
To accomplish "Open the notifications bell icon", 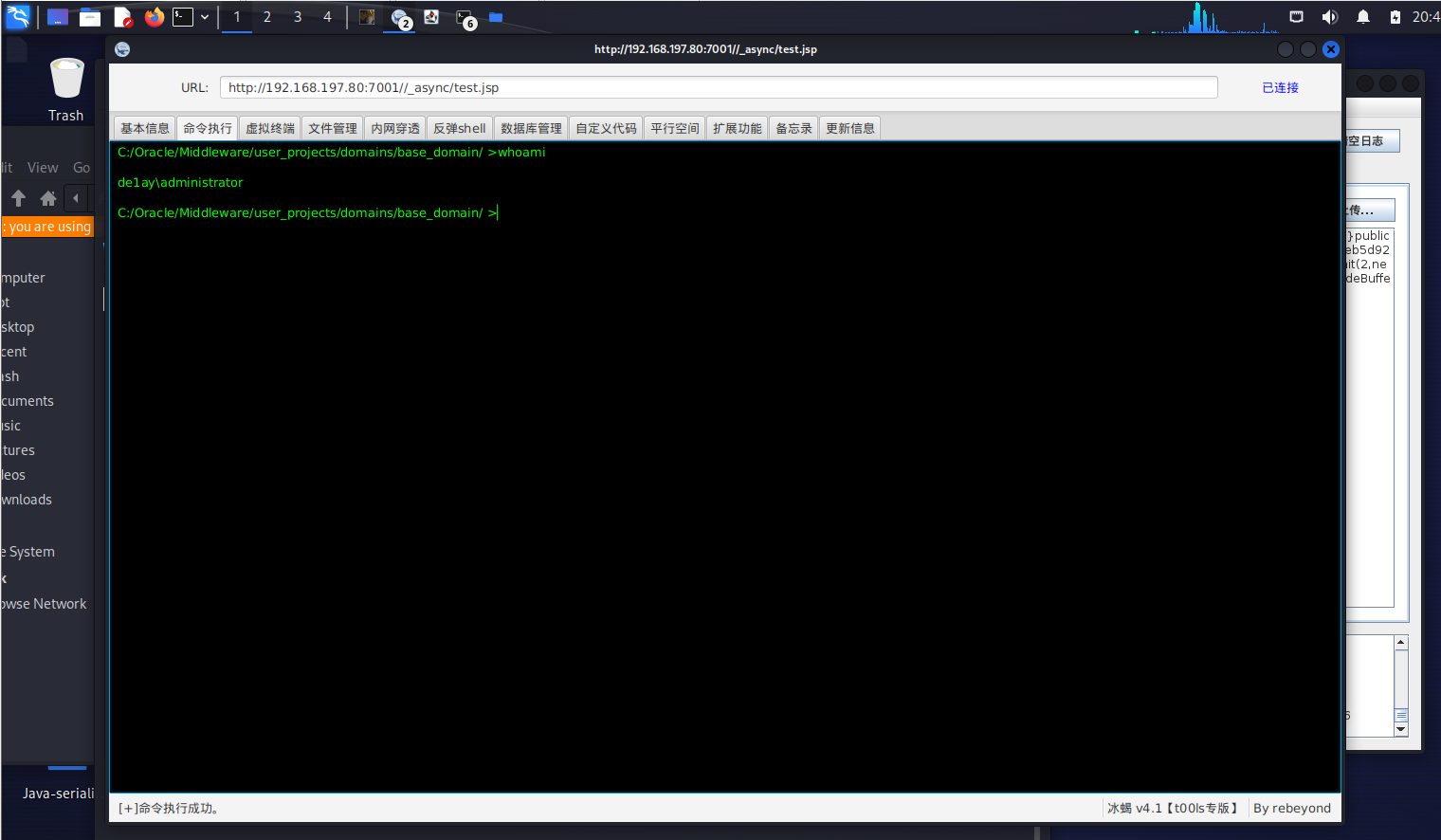I will [x=1363, y=17].
